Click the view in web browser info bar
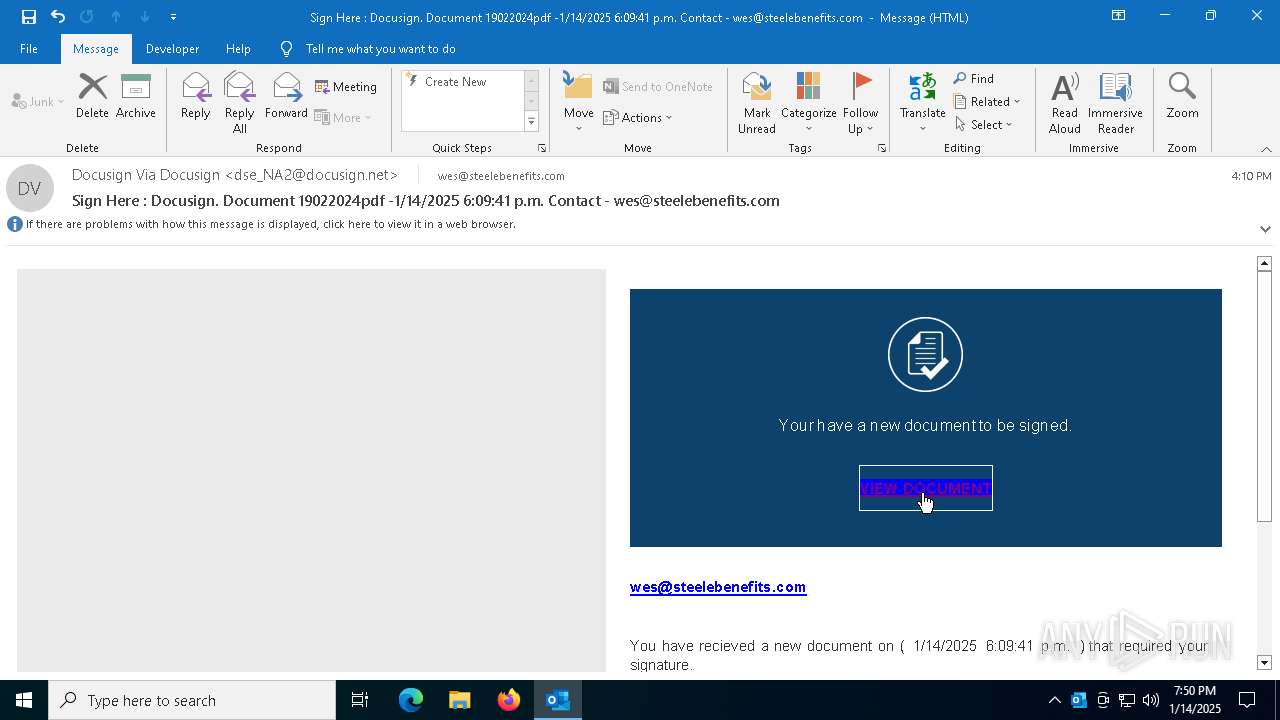The image size is (1280, 720). pos(270,224)
